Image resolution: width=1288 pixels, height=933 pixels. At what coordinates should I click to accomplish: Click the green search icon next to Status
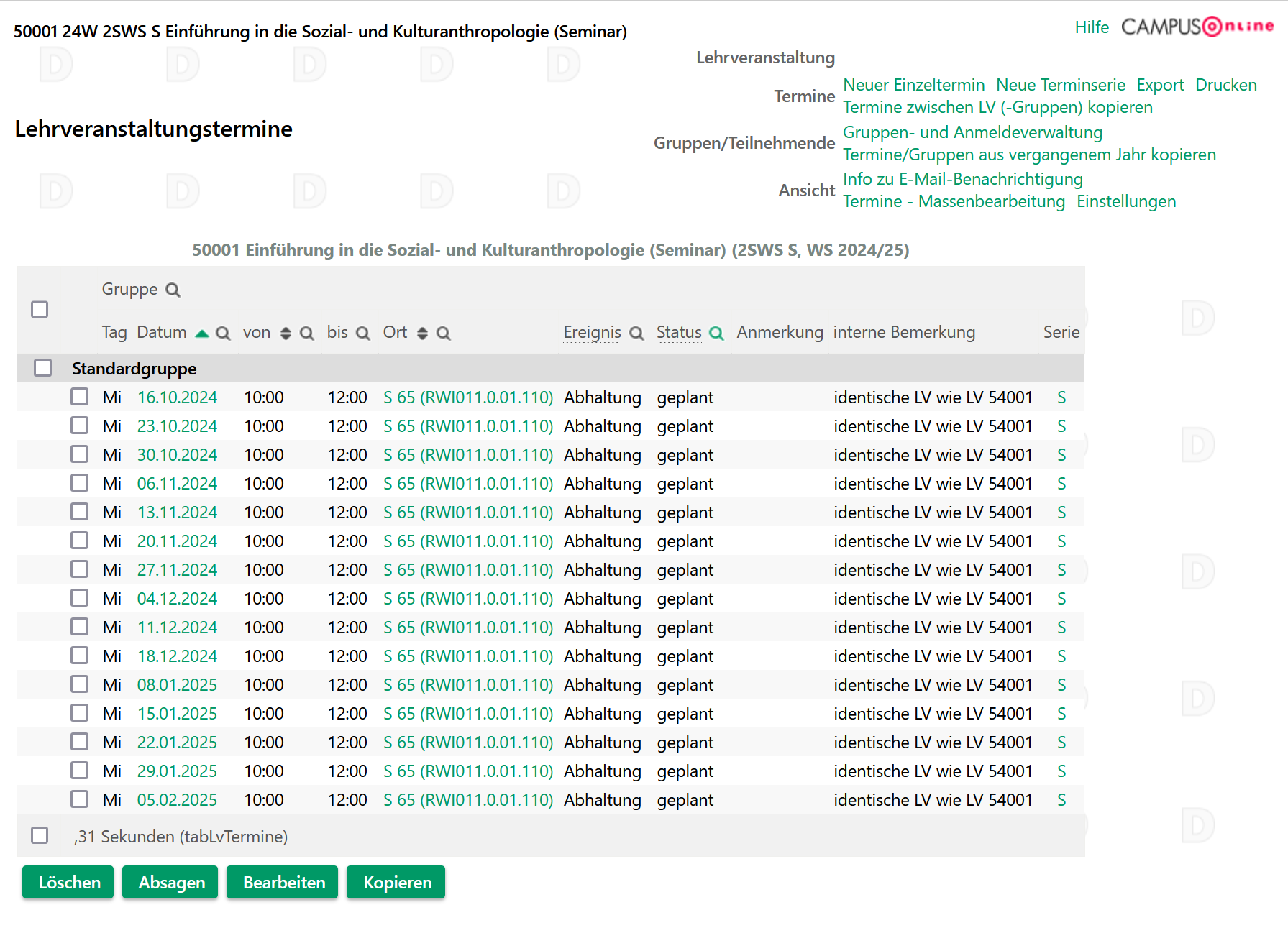pos(716,334)
